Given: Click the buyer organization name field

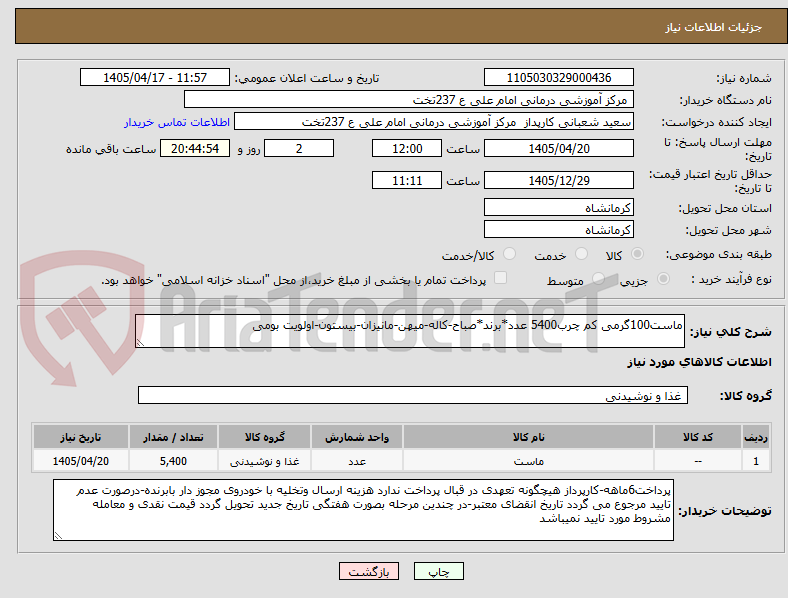Looking at the screenshot, I should coord(409,99).
